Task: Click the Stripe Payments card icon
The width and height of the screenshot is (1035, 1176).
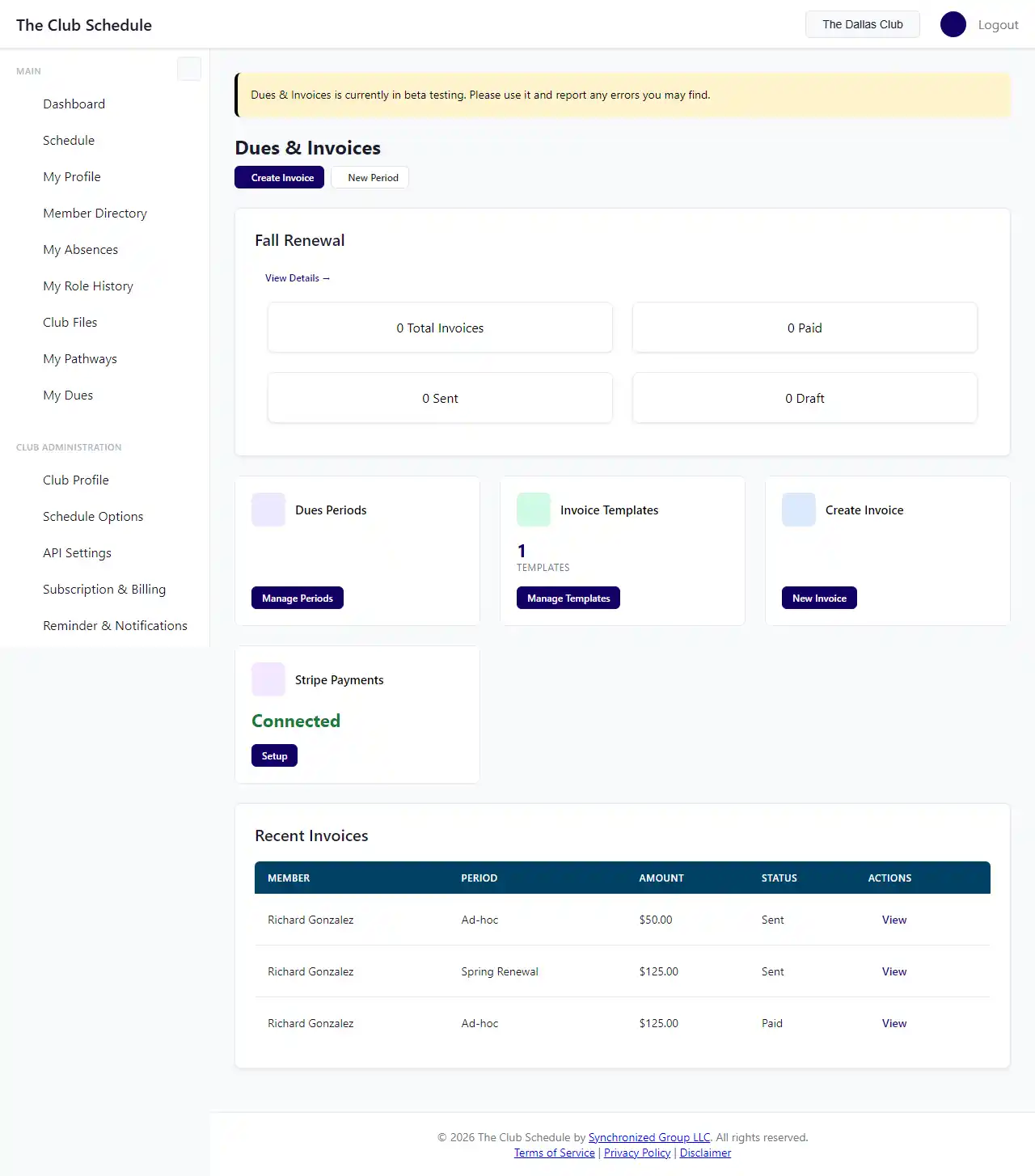Action: tap(268, 679)
